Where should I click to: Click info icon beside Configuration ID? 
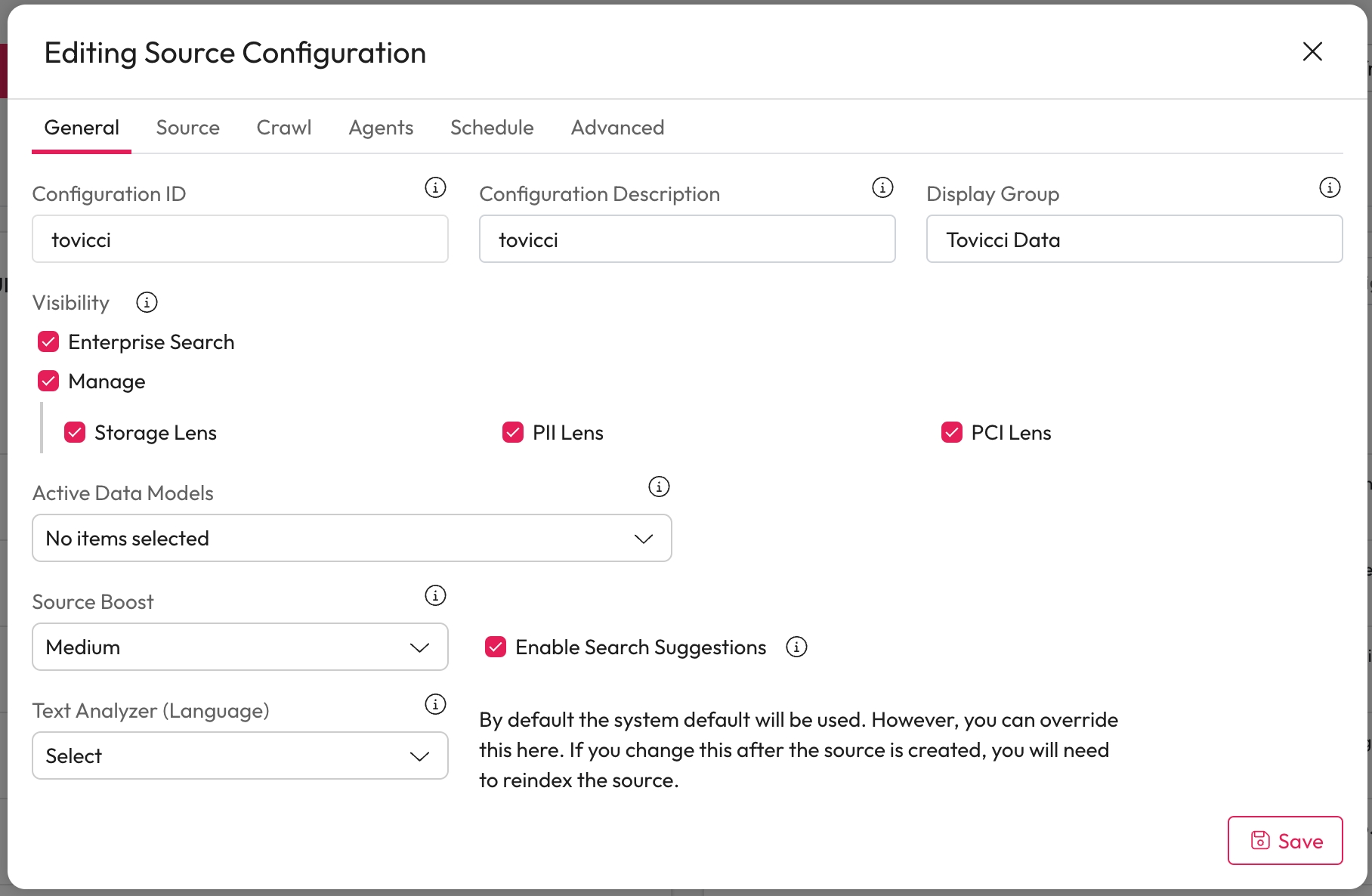pos(435,187)
